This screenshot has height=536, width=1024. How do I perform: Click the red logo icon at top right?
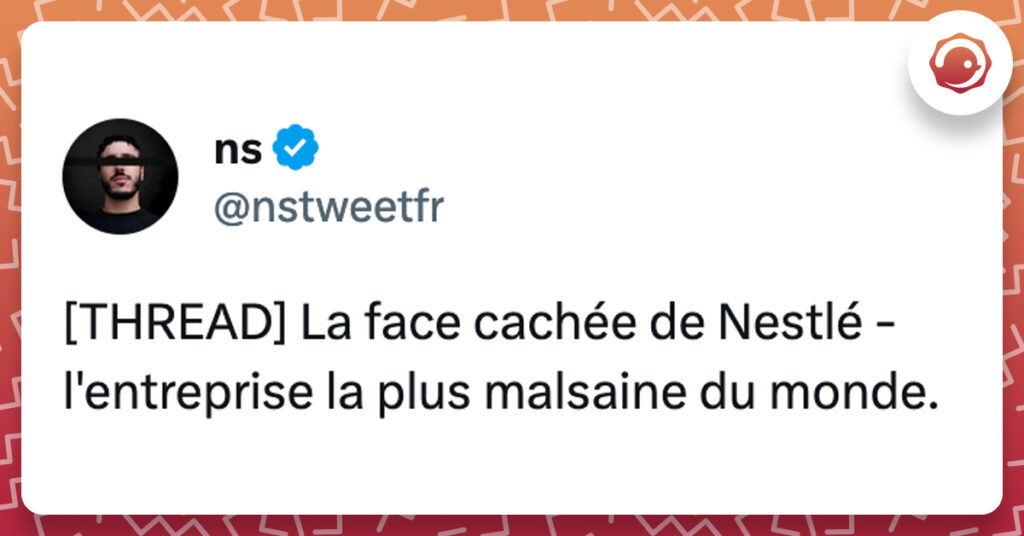coord(960,64)
